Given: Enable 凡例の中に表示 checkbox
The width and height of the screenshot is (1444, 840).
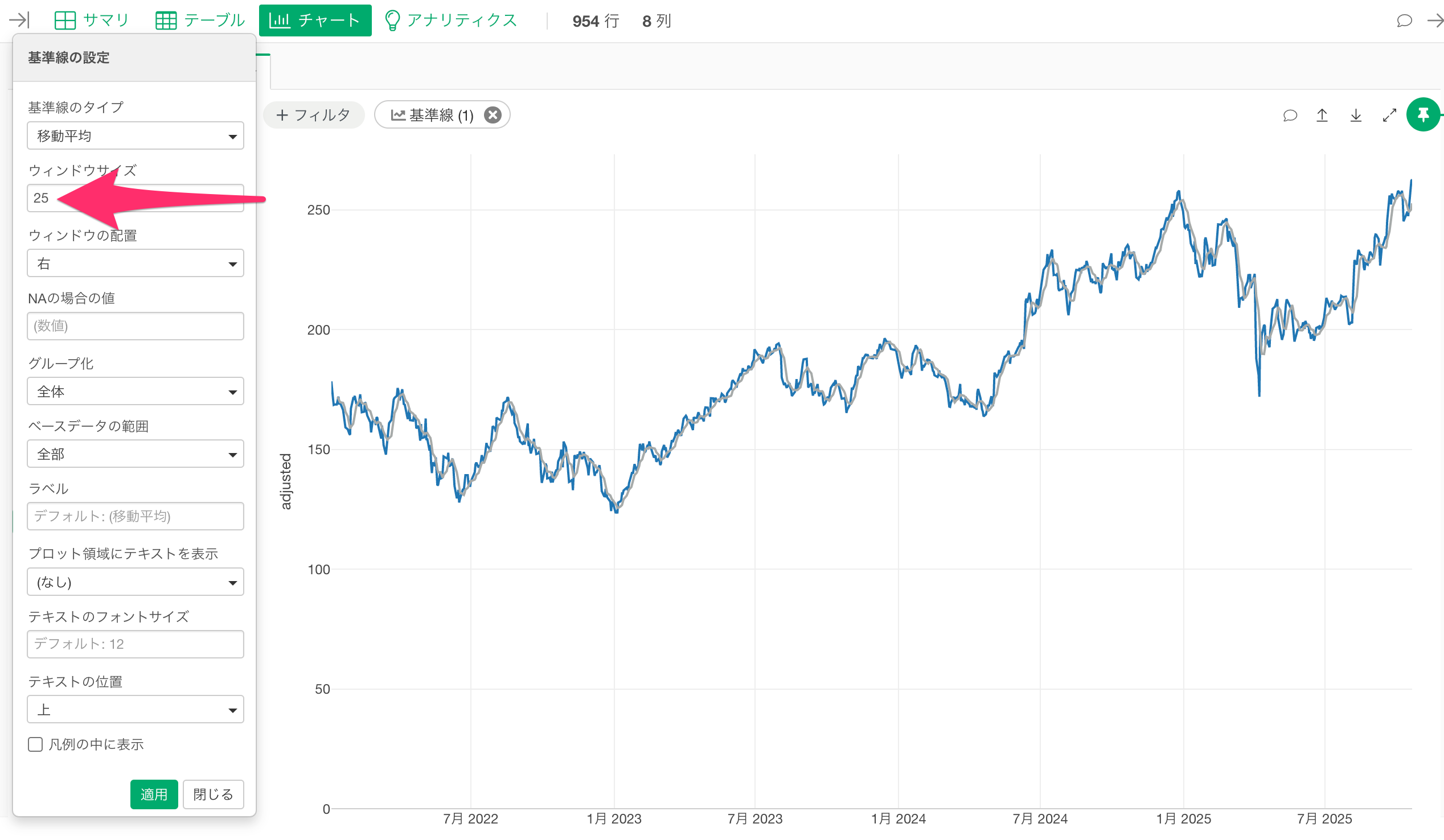Looking at the screenshot, I should point(35,744).
